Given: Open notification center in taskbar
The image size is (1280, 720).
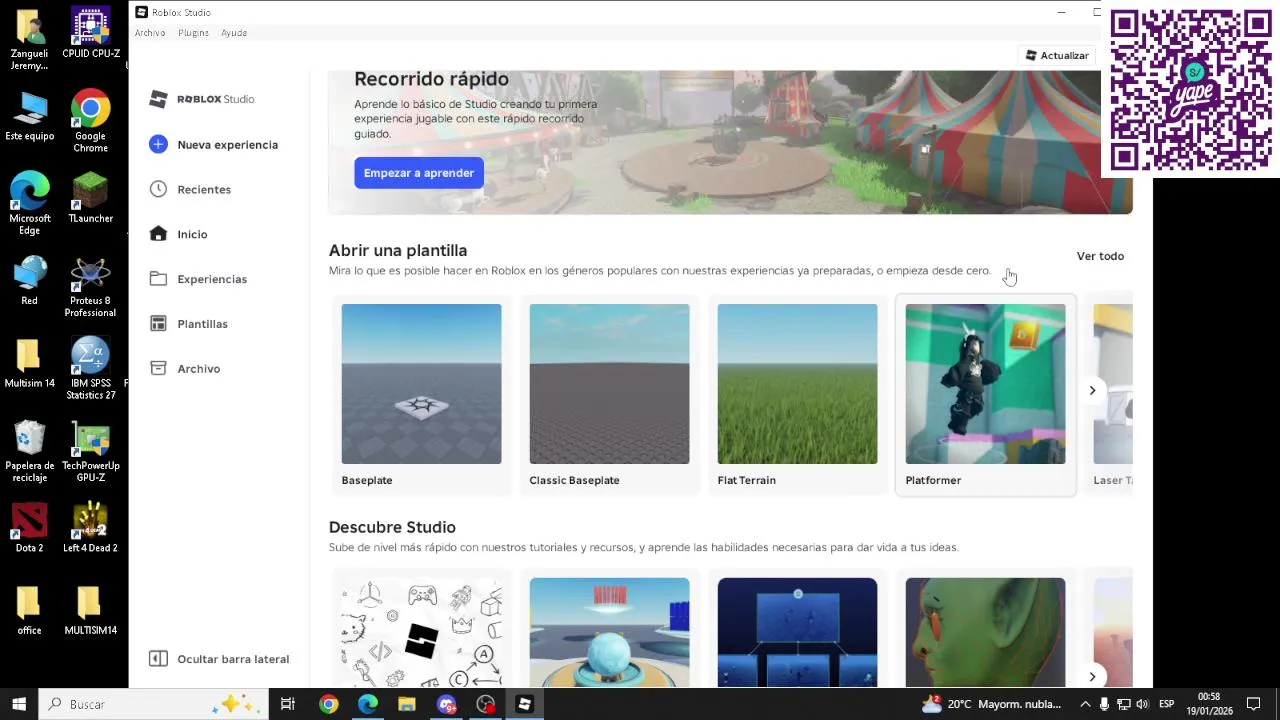Looking at the screenshot, I should click(x=1253, y=704).
